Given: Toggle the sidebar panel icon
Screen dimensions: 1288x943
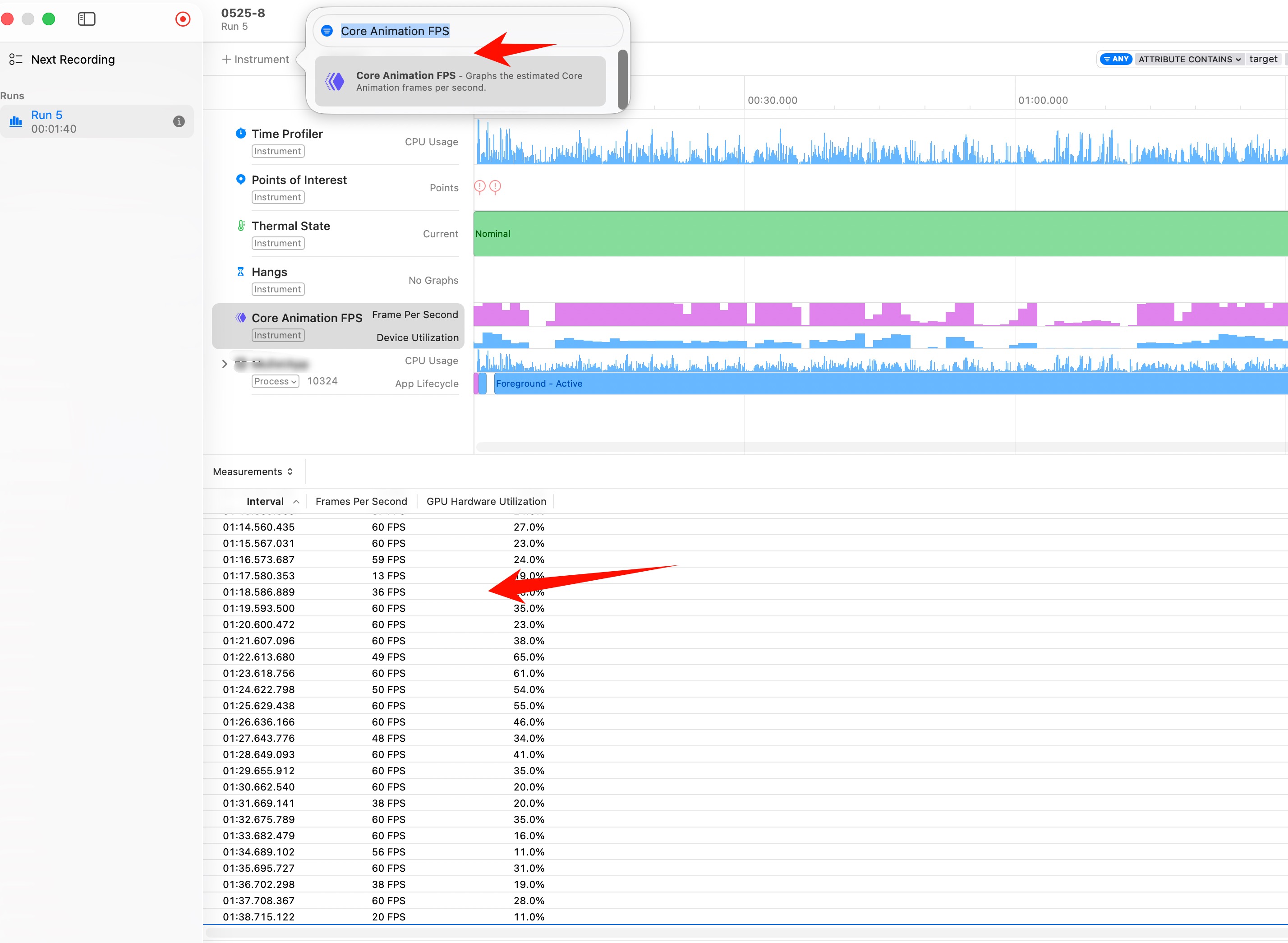Looking at the screenshot, I should click(86, 19).
